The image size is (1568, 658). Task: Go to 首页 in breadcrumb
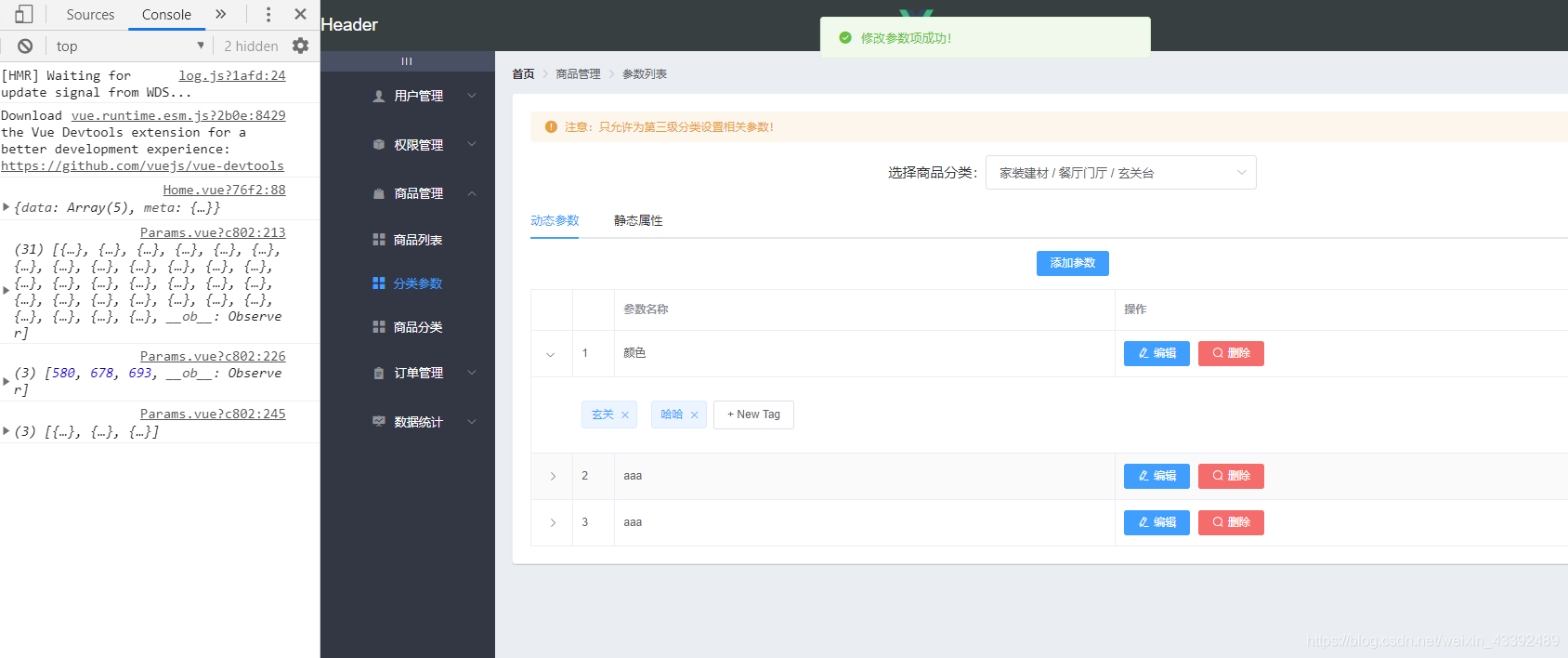pos(523,73)
